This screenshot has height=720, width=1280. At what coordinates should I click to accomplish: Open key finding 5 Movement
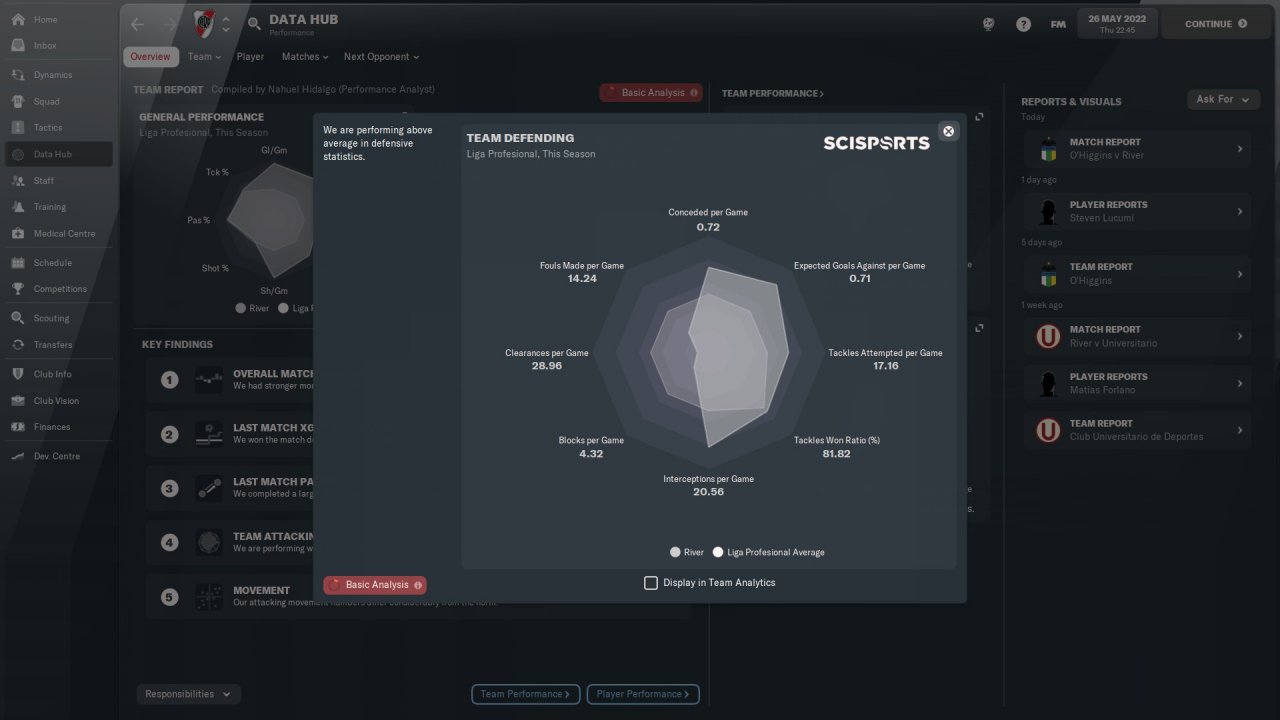[418, 597]
